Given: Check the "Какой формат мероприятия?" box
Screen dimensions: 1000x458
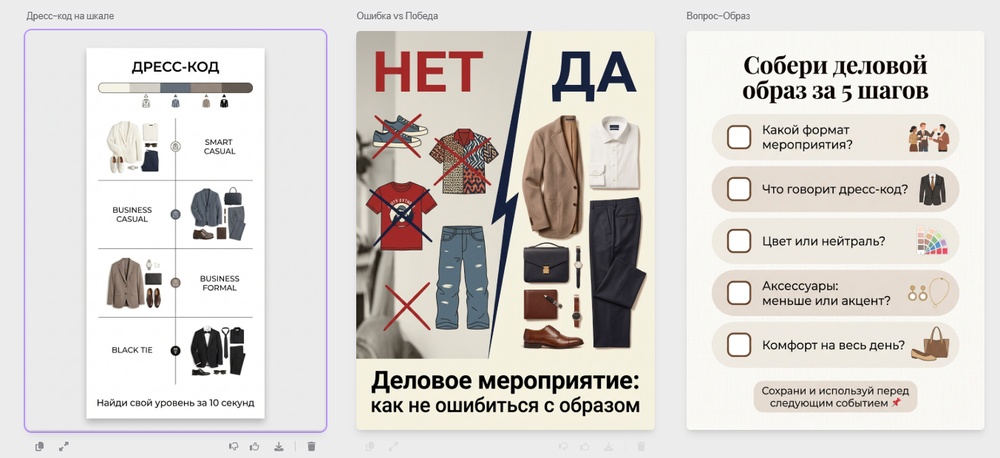Looking at the screenshot, I should click(739, 137).
